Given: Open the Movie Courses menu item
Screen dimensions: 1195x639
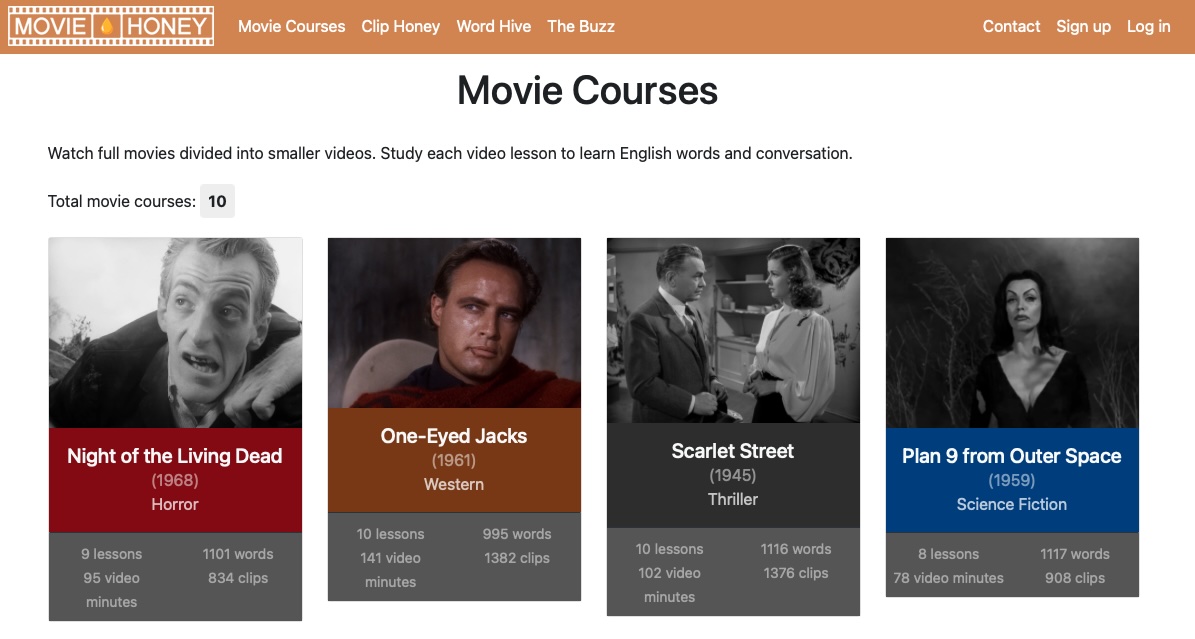Looking at the screenshot, I should tap(291, 26).
